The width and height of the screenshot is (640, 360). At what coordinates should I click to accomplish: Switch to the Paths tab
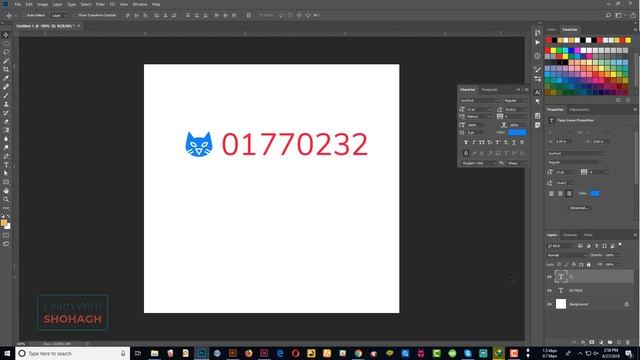tap(588, 235)
